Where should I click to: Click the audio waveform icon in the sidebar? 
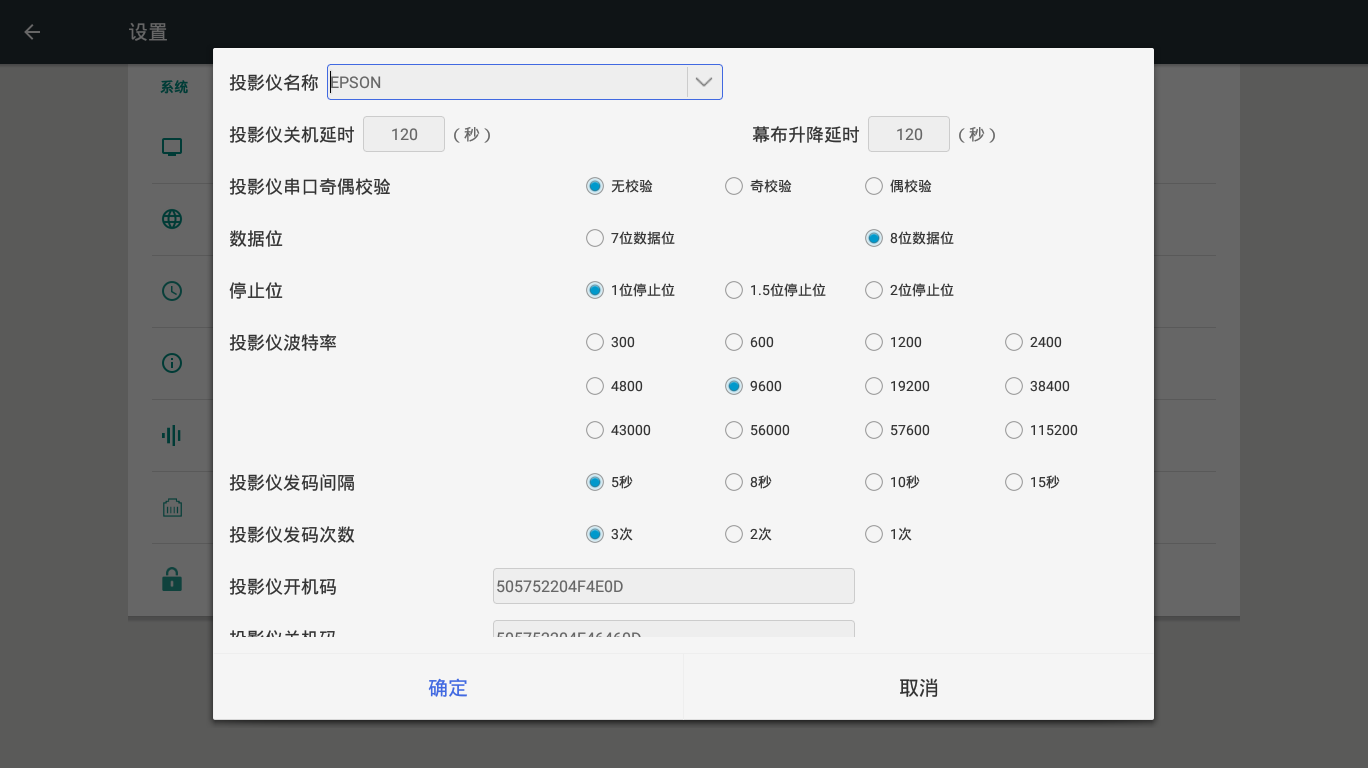(172, 435)
